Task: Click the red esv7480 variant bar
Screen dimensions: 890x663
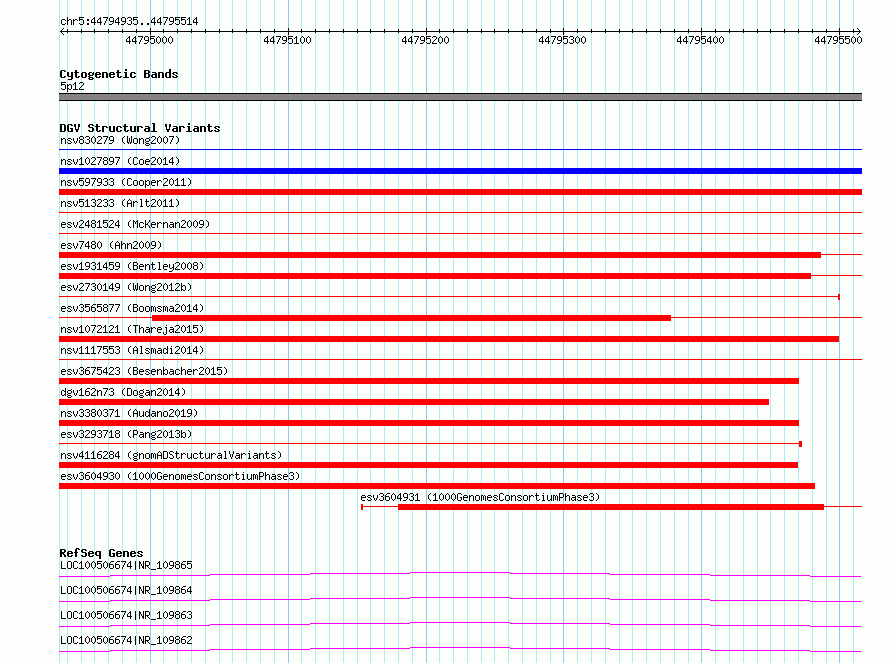Action: (440, 255)
